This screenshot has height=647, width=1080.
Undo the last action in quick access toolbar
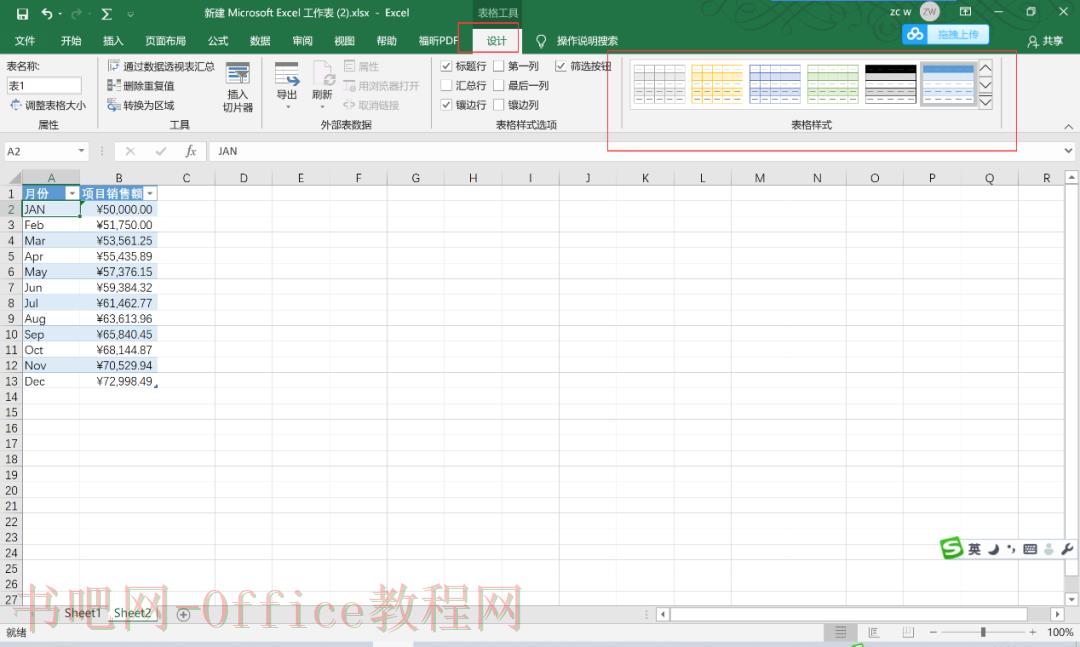47,13
